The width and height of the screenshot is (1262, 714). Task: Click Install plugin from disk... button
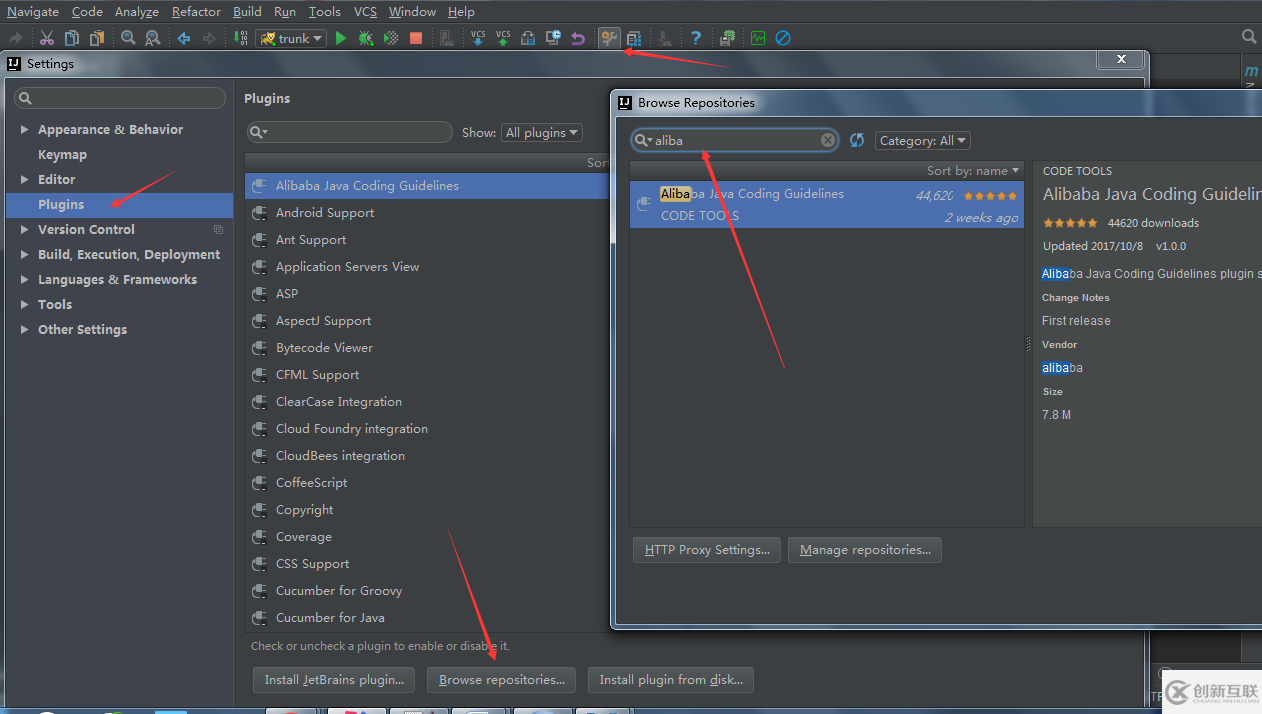click(671, 680)
